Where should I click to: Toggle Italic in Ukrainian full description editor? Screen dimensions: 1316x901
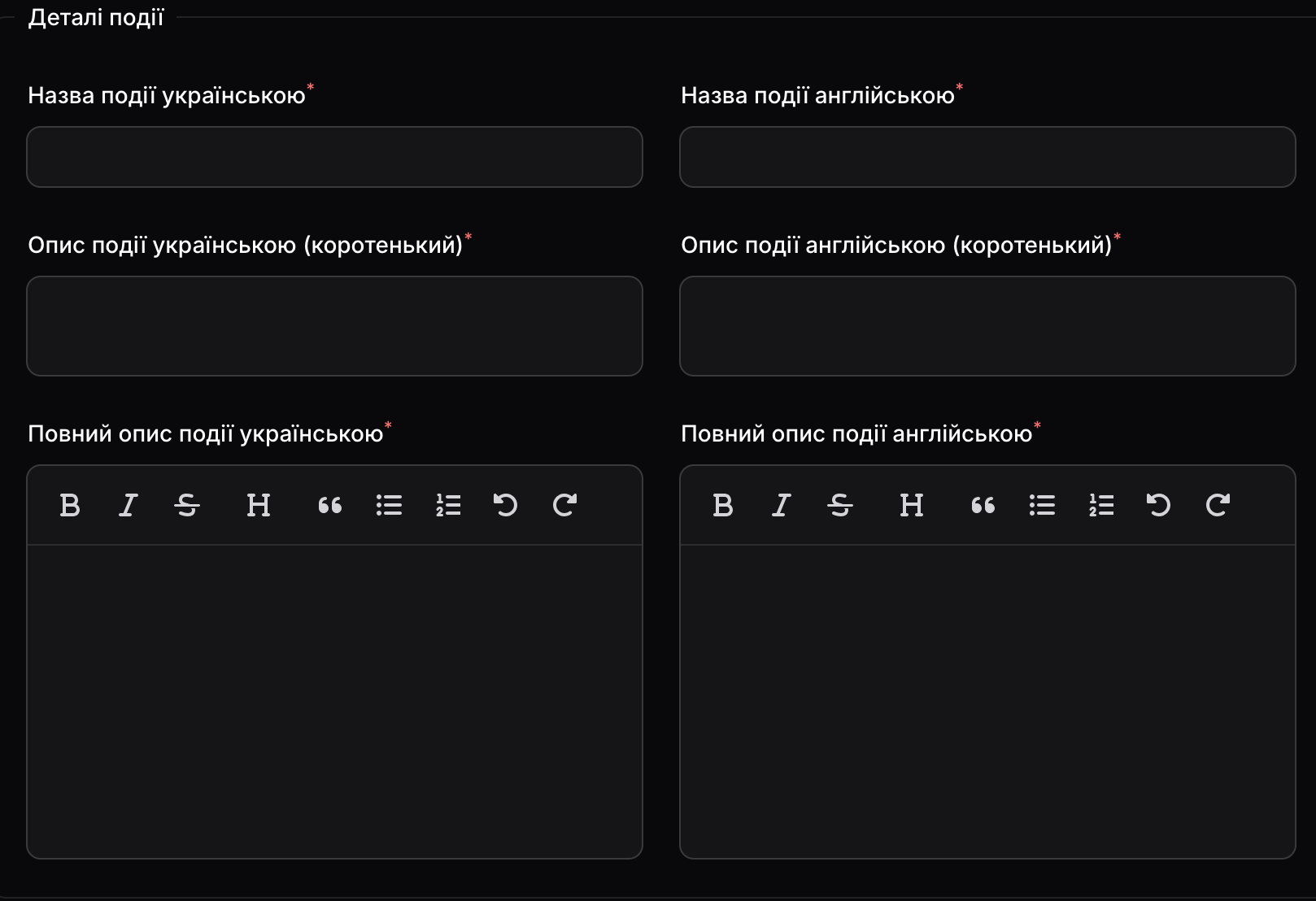(x=128, y=505)
